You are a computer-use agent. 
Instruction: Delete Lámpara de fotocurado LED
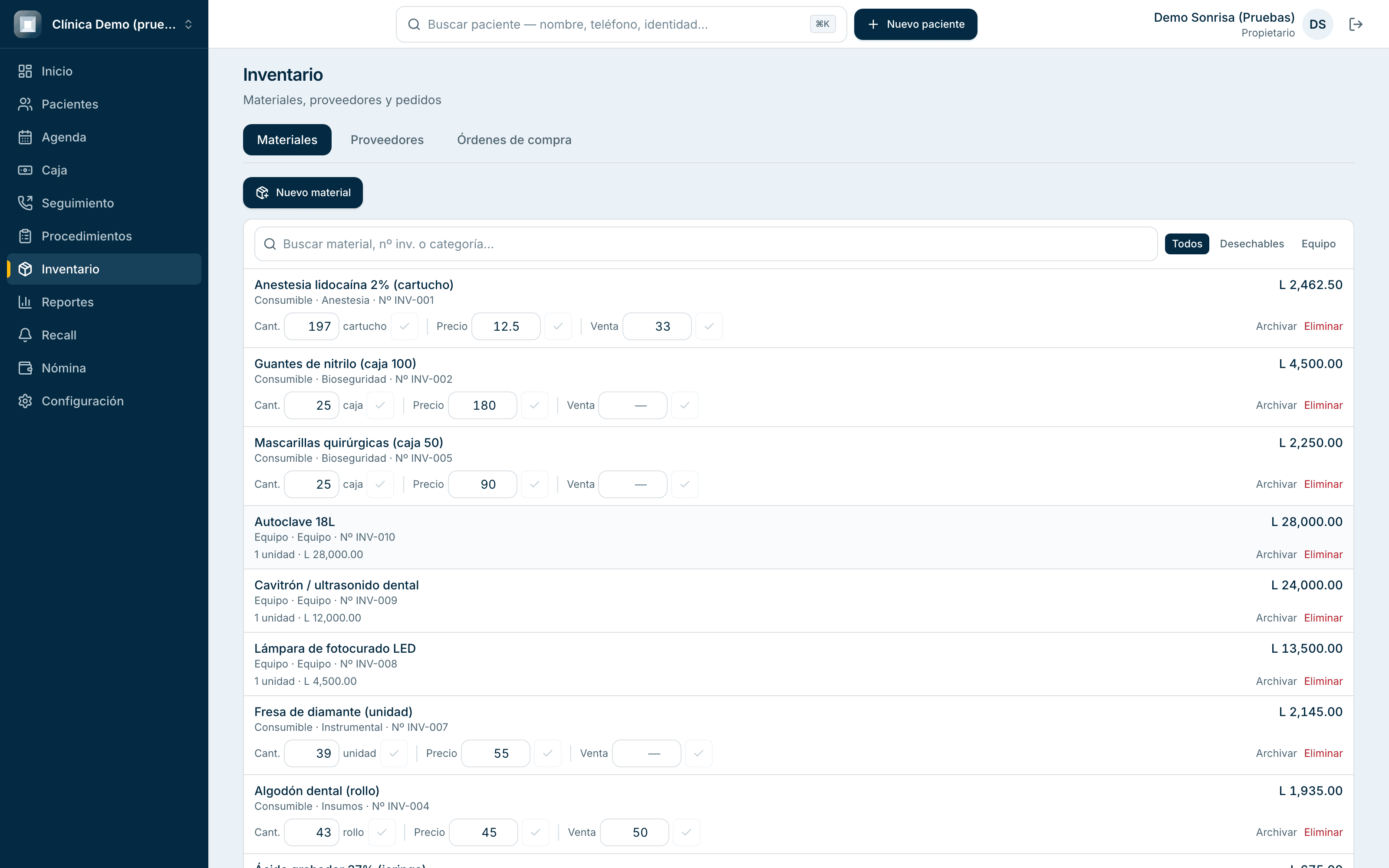[x=1323, y=681]
